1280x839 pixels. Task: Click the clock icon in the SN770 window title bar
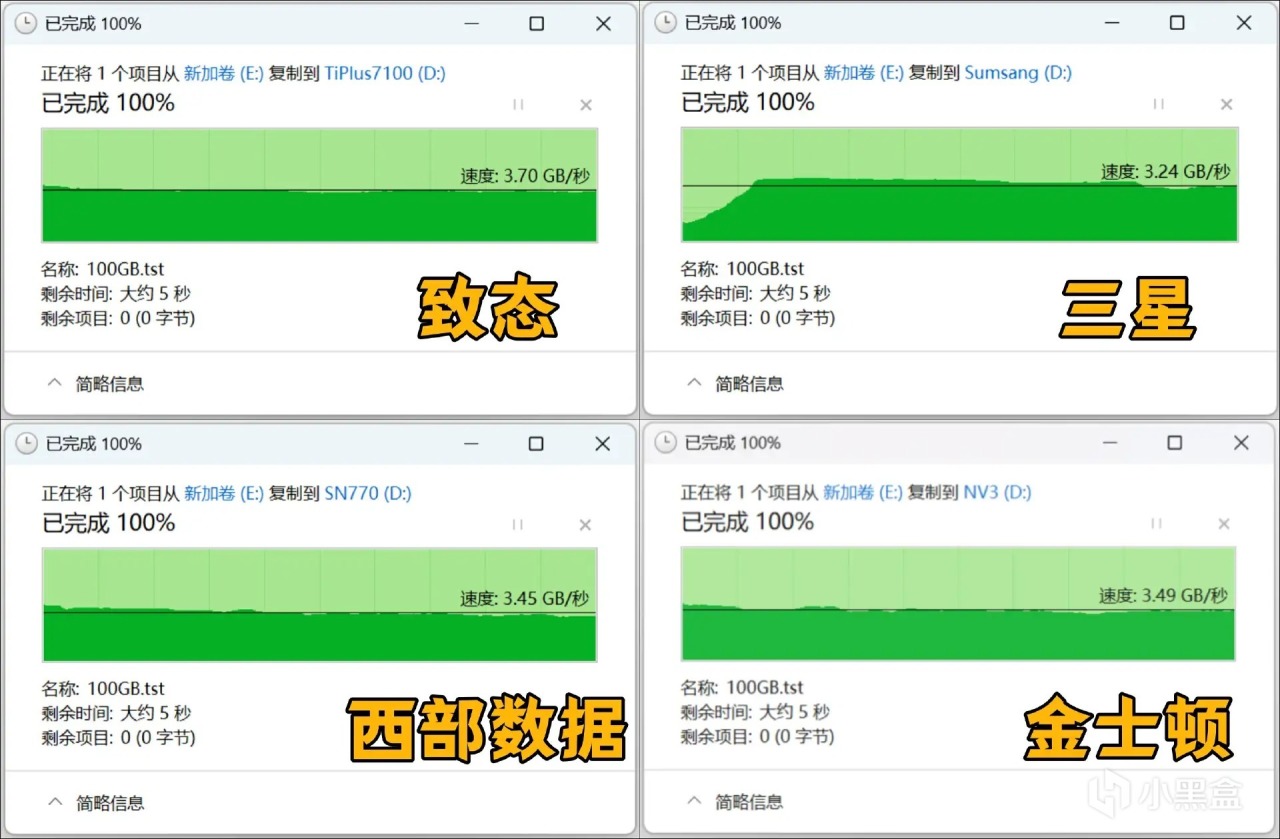point(26,443)
